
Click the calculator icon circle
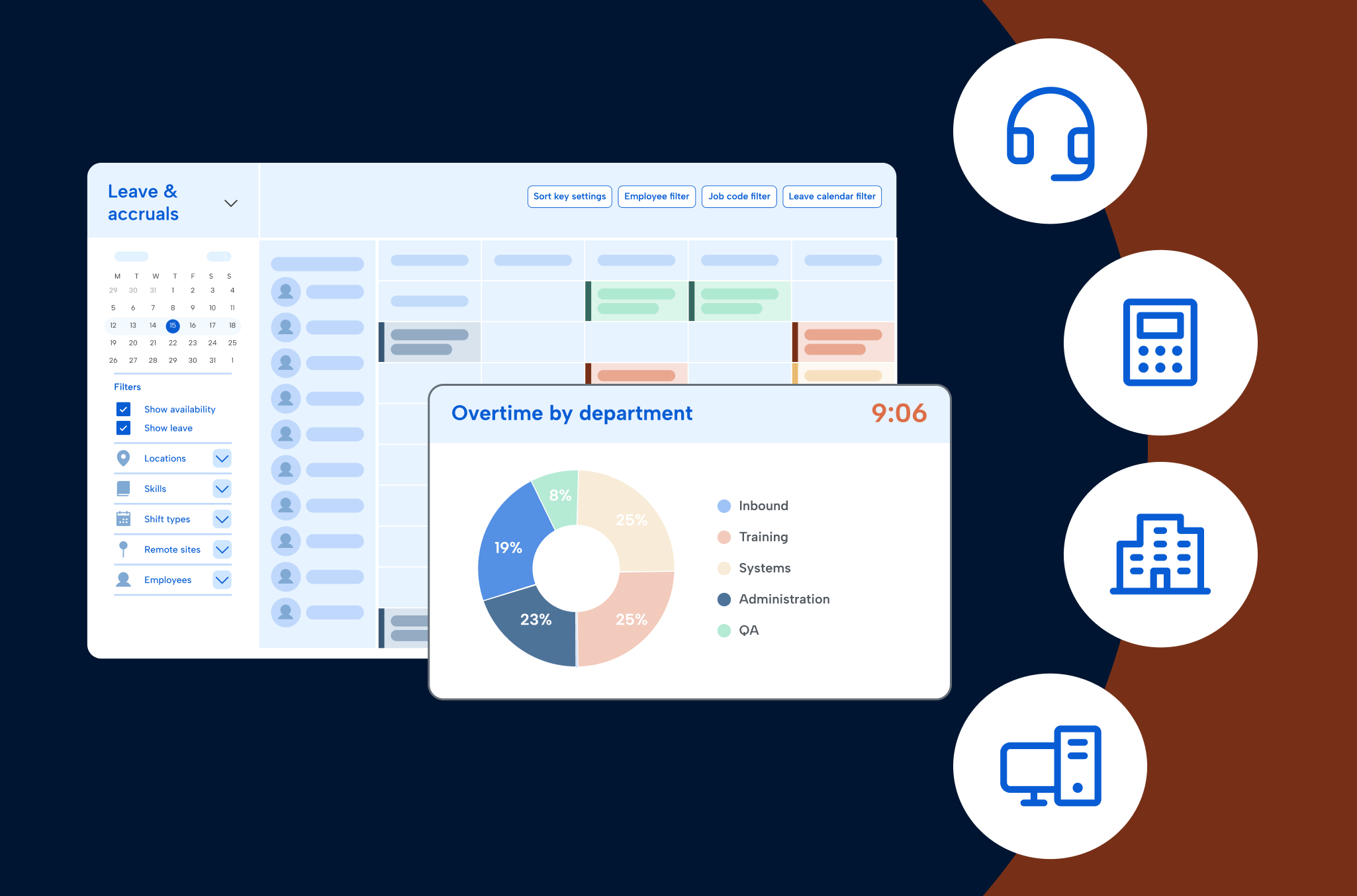point(1160,342)
